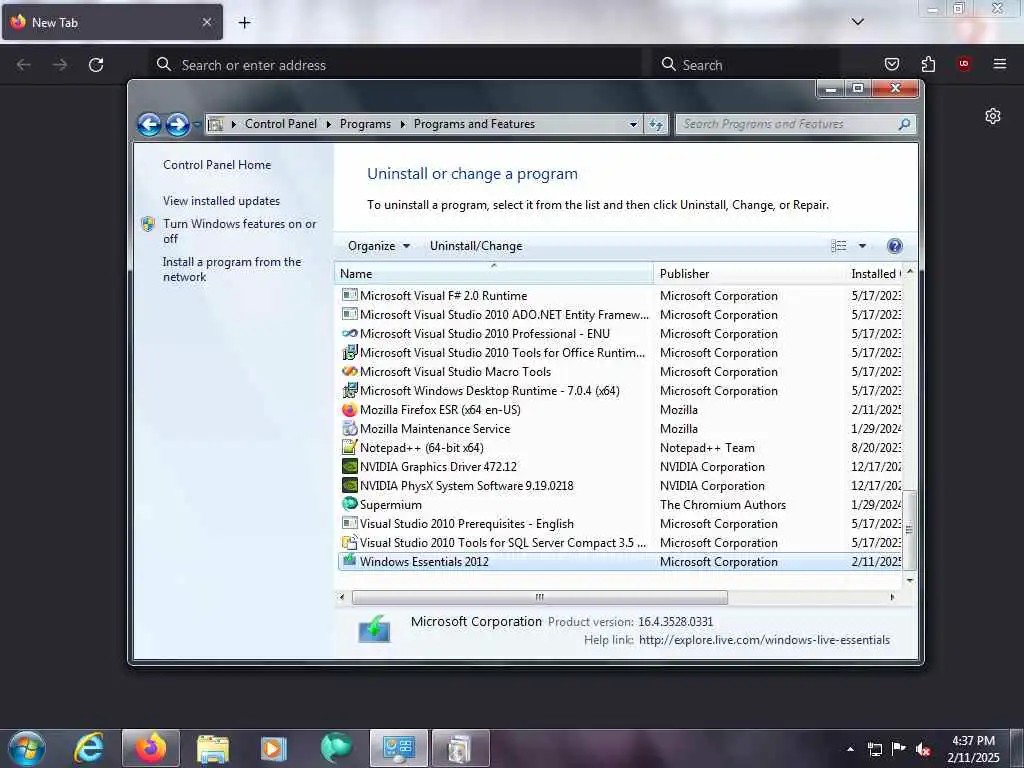Click the Firefox Search box
Viewport: 1024px width, 768px height.
(x=746, y=65)
